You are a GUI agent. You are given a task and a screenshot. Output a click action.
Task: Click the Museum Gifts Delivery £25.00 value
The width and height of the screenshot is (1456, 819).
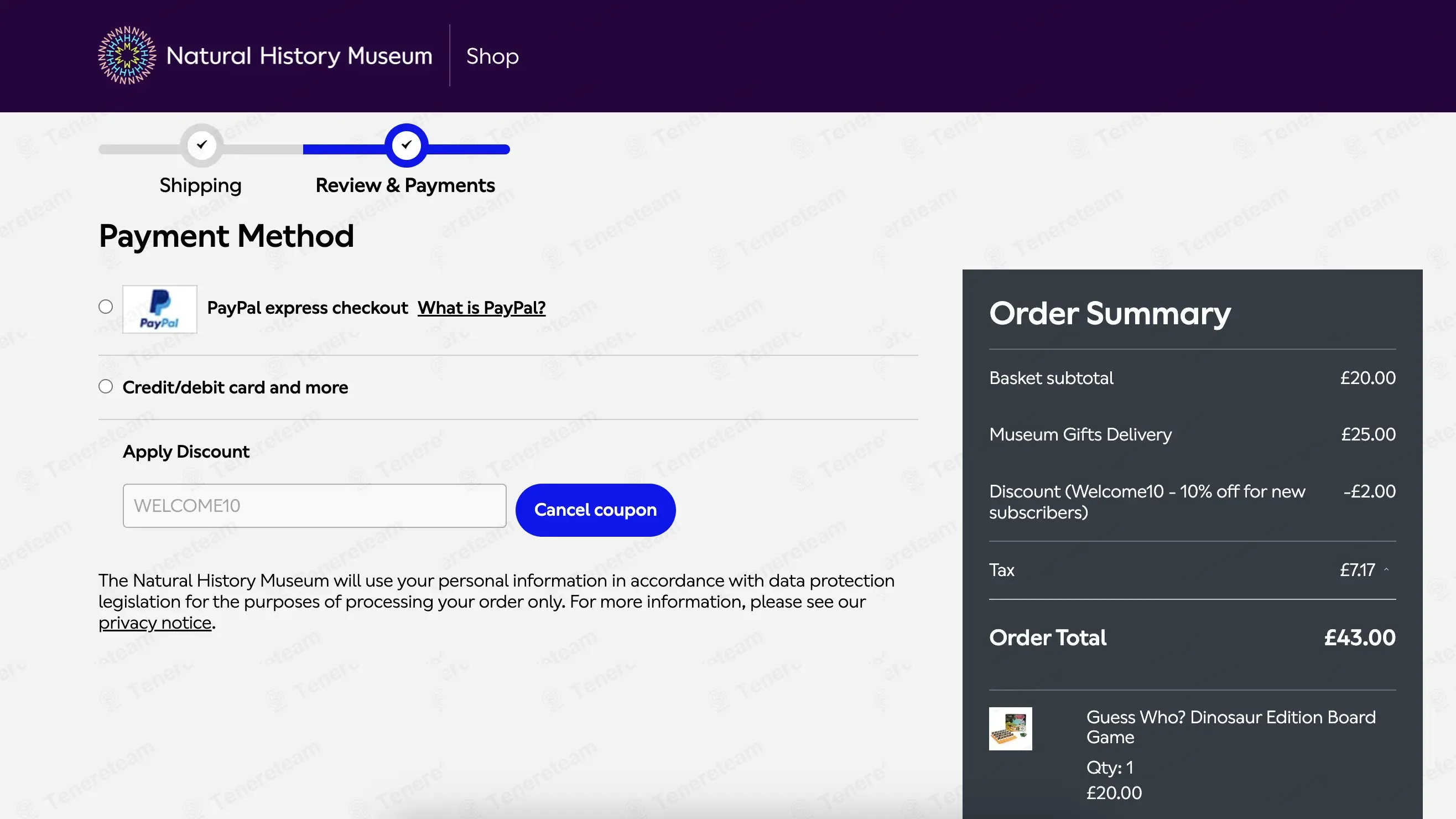1369,434
